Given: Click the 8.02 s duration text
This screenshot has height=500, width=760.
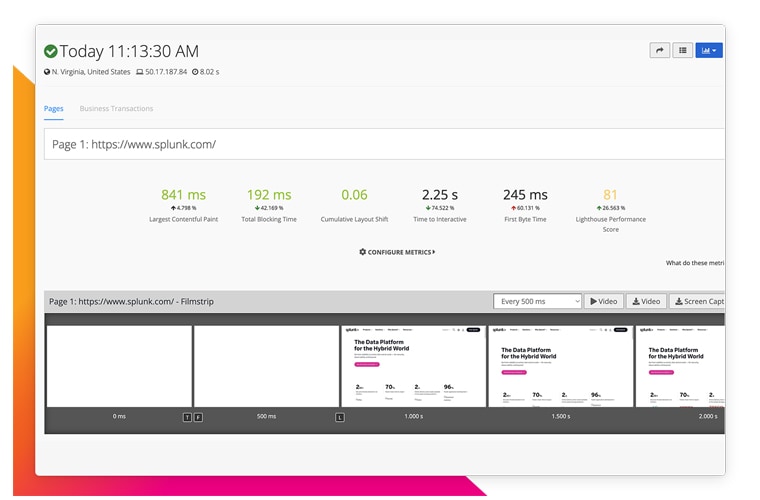Looking at the screenshot, I should click(x=209, y=72).
